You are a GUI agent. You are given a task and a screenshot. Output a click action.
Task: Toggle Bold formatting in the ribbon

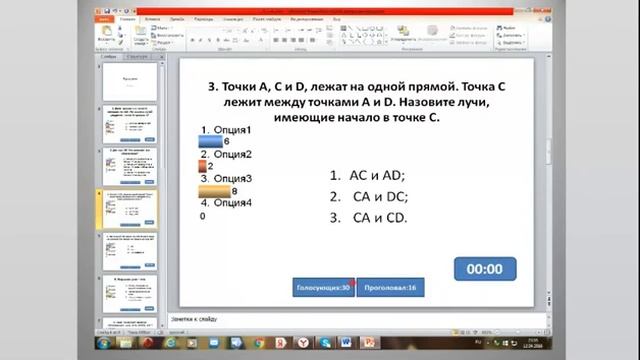tap(192, 40)
